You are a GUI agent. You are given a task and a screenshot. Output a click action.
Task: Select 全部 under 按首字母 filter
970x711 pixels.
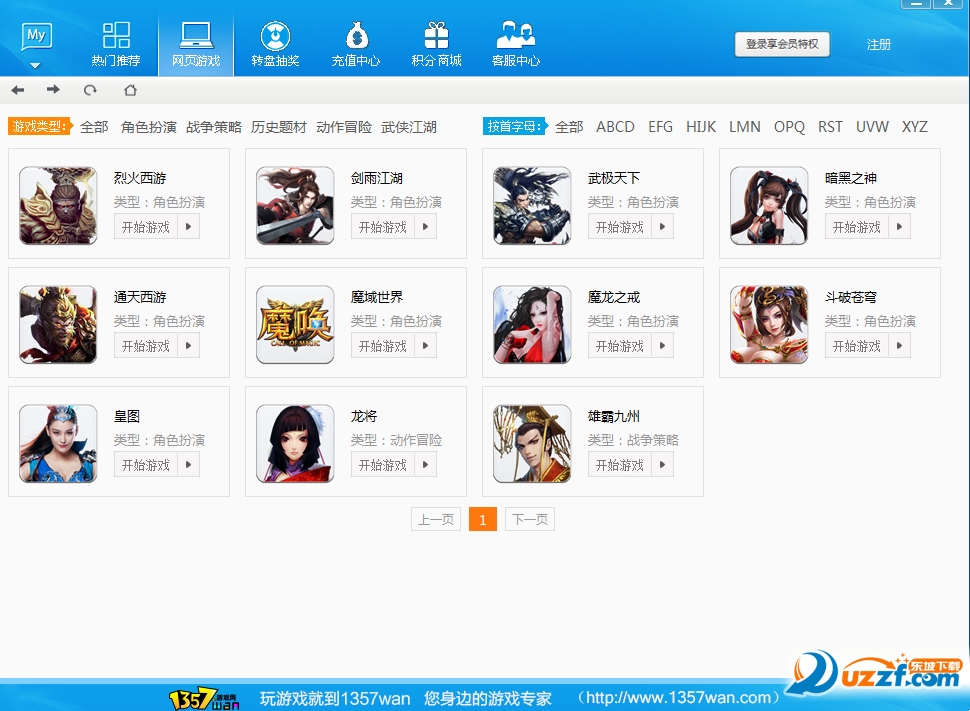569,127
